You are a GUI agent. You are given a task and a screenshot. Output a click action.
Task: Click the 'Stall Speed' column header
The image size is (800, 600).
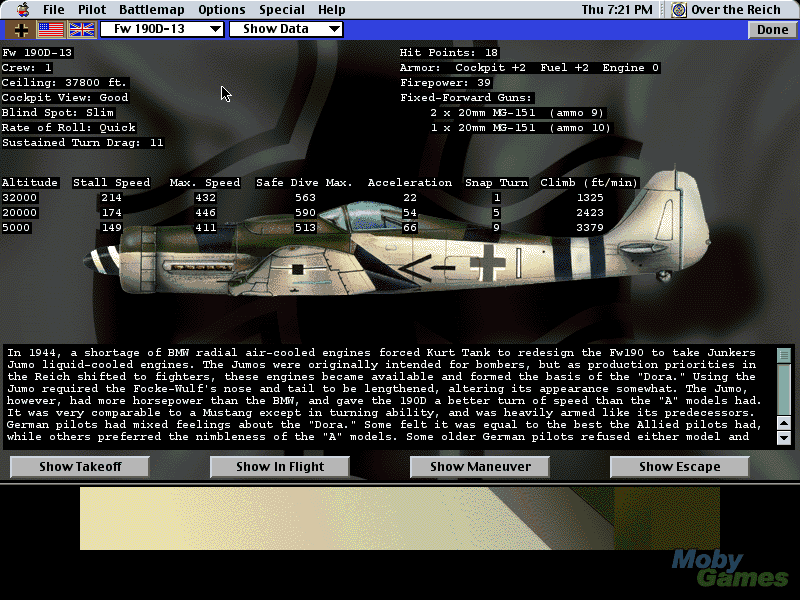[111, 183]
